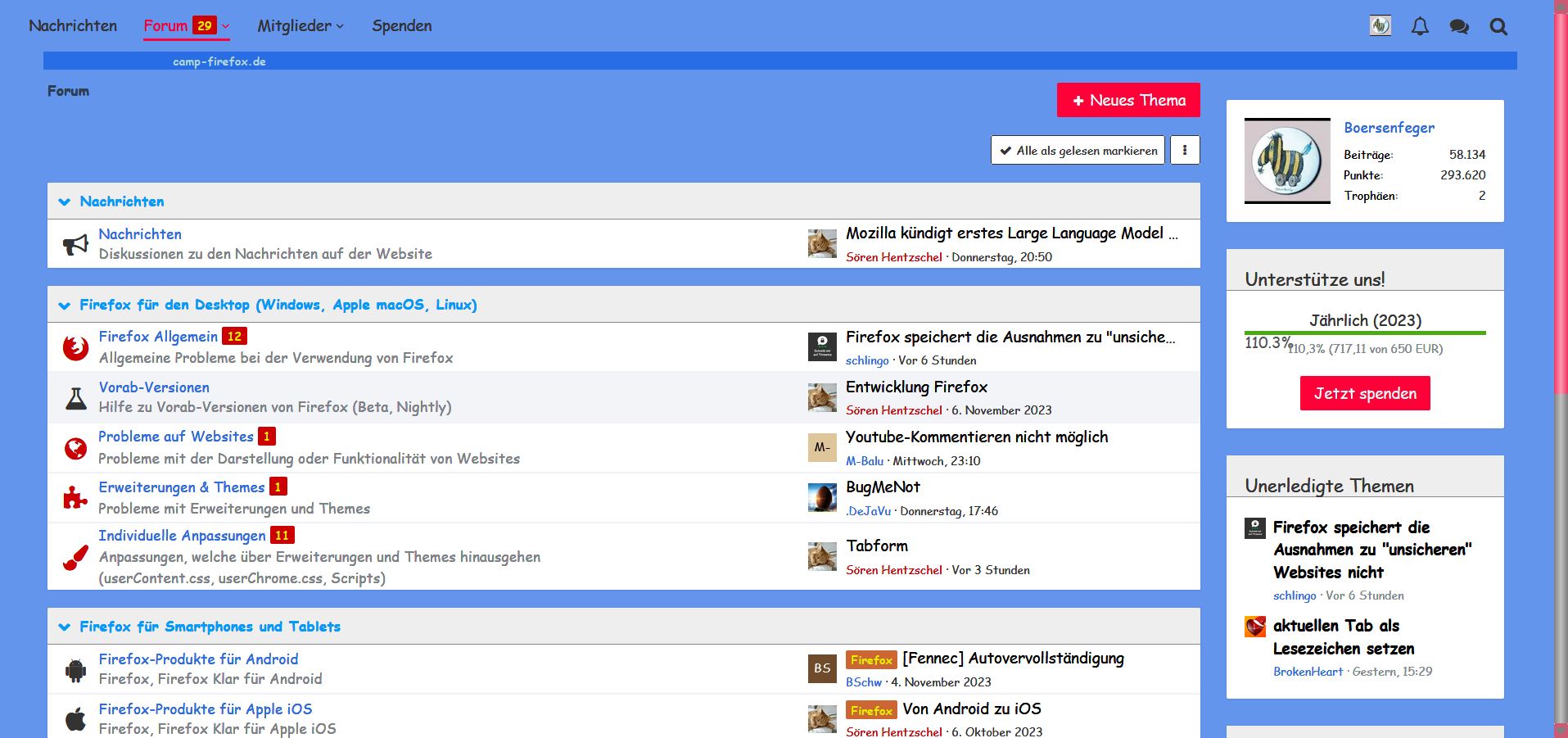Image resolution: width=1568 pixels, height=738 pixels.
Task: Click Jetzt spenden donation button
Action: [1365, 393]
